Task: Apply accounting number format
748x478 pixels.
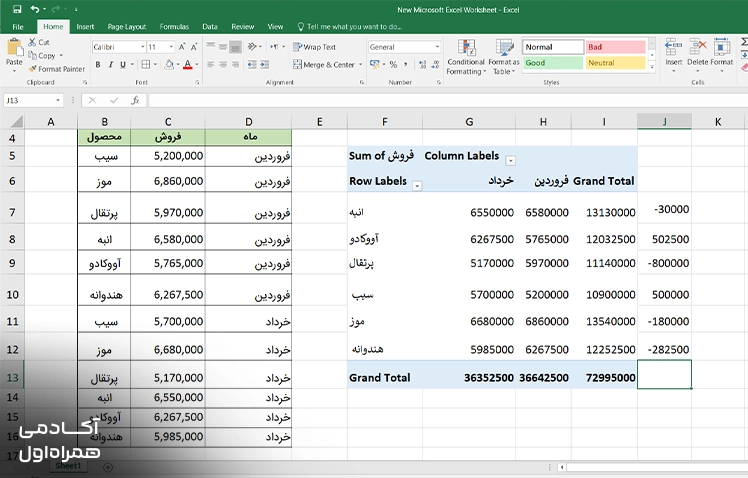Action: tap(374, 64)
